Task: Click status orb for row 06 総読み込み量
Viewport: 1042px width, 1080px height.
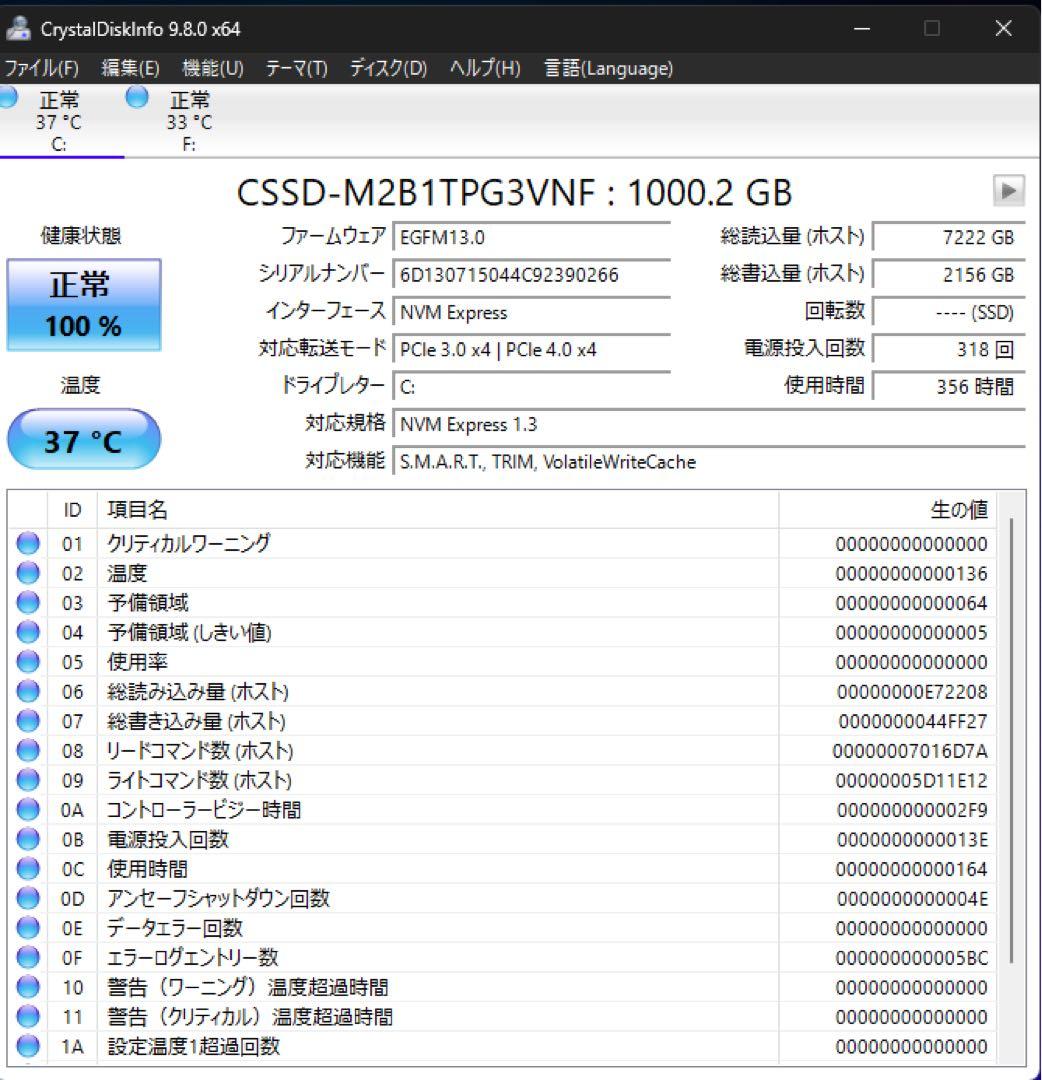Action: click(28, 692)
